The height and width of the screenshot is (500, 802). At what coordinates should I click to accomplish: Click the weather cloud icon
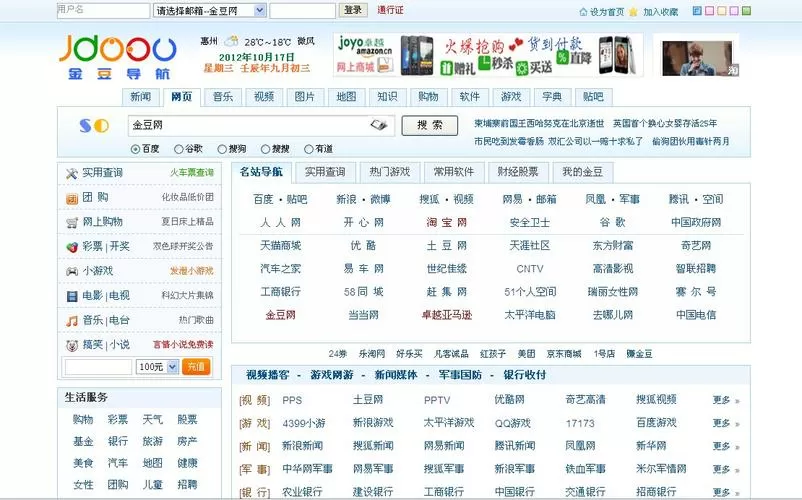coord(231,41)
